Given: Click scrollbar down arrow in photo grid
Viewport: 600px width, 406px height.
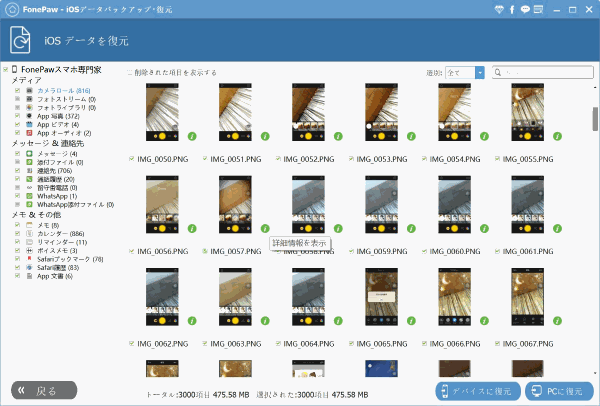Looking at the screenshot, I should pos(595,373).
